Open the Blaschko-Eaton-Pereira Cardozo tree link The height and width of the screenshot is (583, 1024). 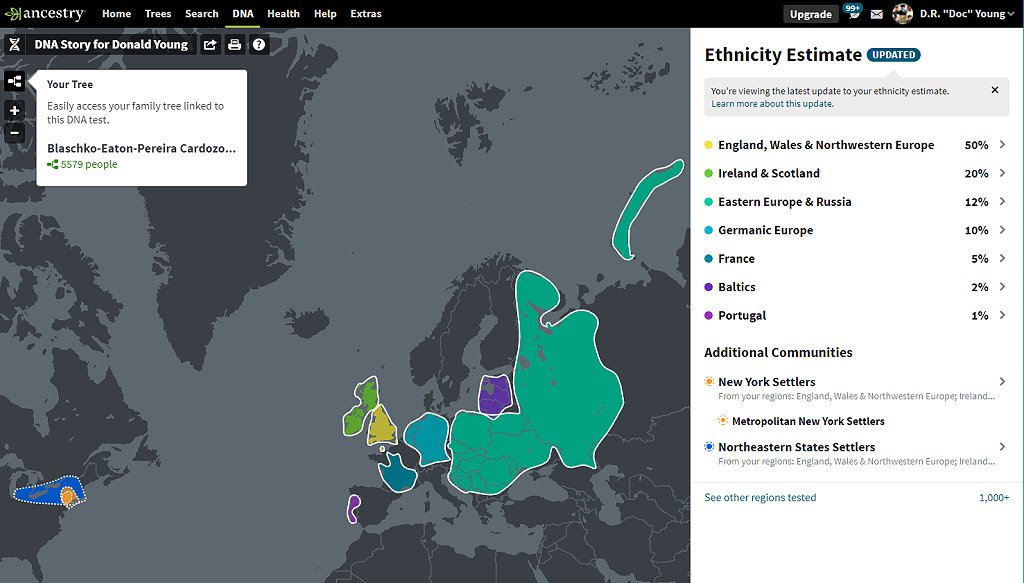tap(142, 148)
